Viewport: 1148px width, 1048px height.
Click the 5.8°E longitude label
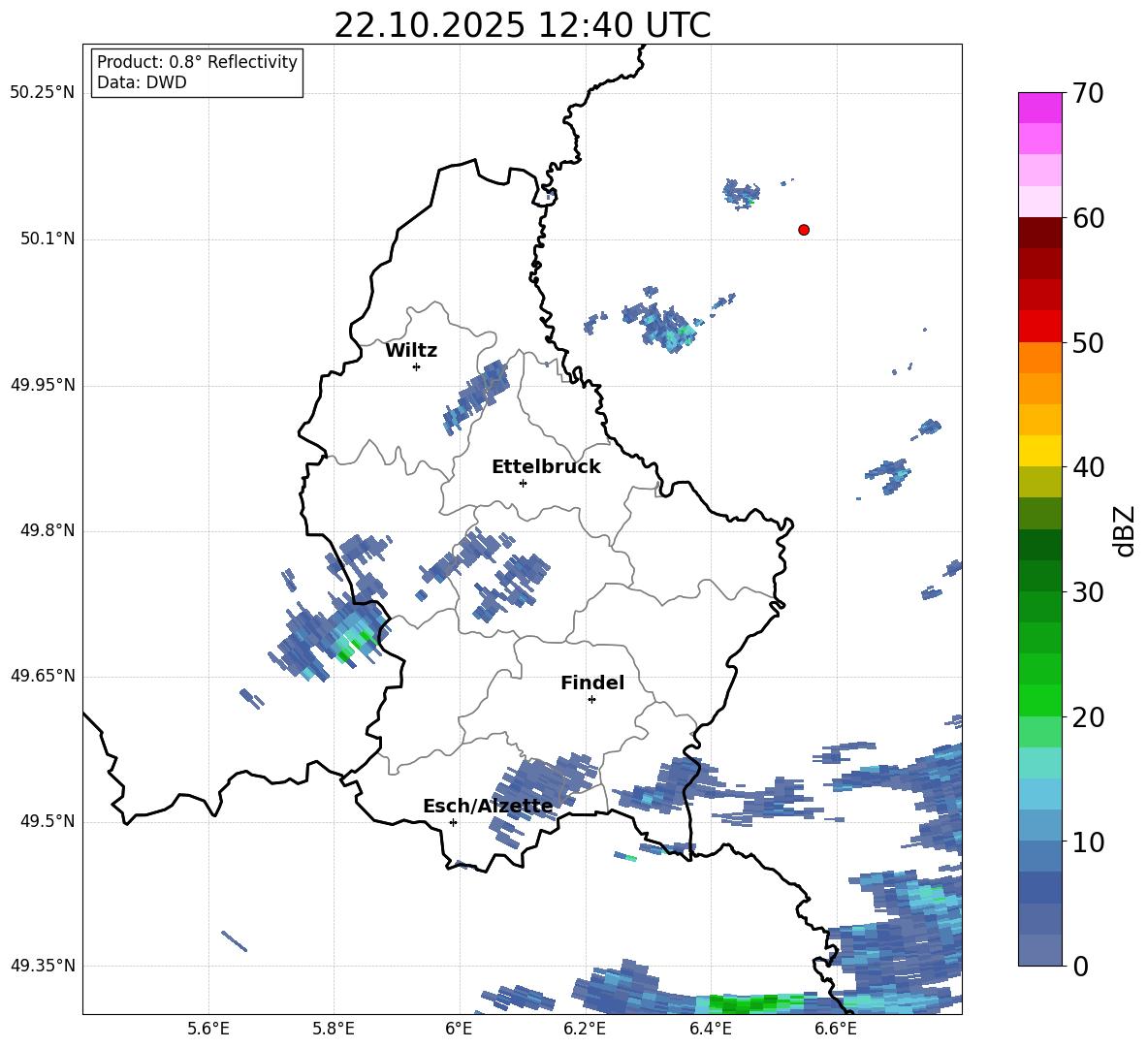(x=334, y=1029)
